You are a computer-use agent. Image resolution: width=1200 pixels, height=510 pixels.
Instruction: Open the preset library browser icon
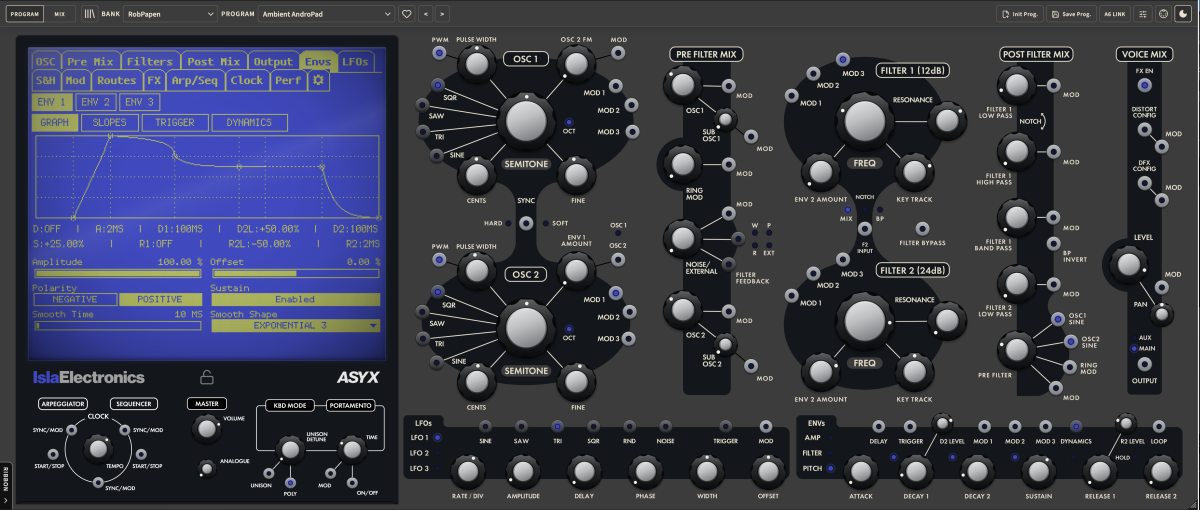(x=90, y=14)
